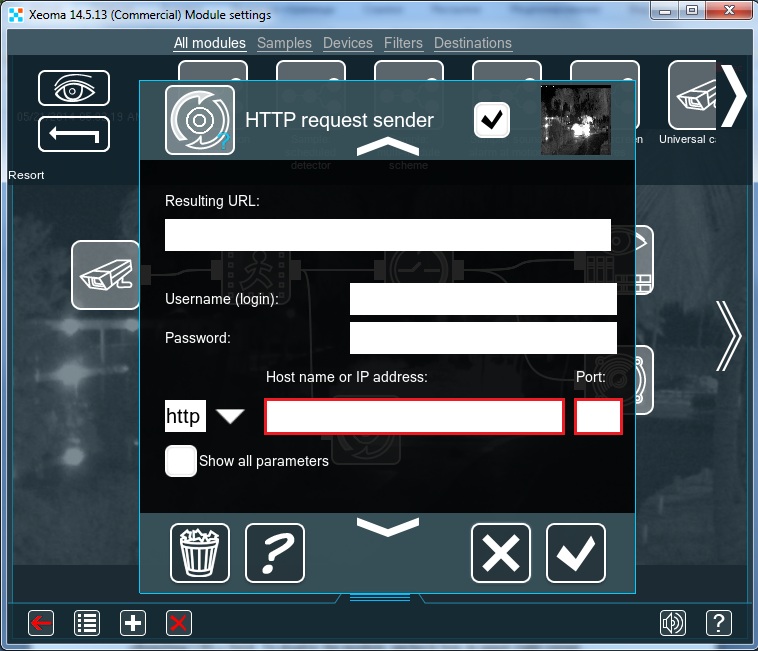Screen dimensions: 758x651
Task: Click the Username (login) field
Action: point(483,299)
